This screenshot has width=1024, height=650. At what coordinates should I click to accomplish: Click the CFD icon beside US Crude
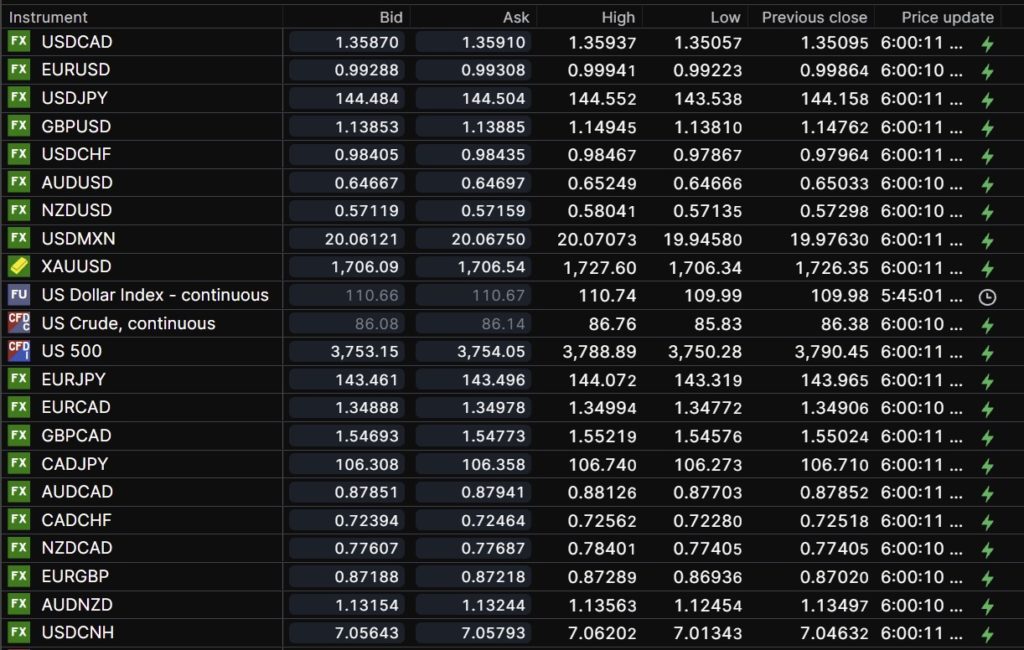[19, 323]
